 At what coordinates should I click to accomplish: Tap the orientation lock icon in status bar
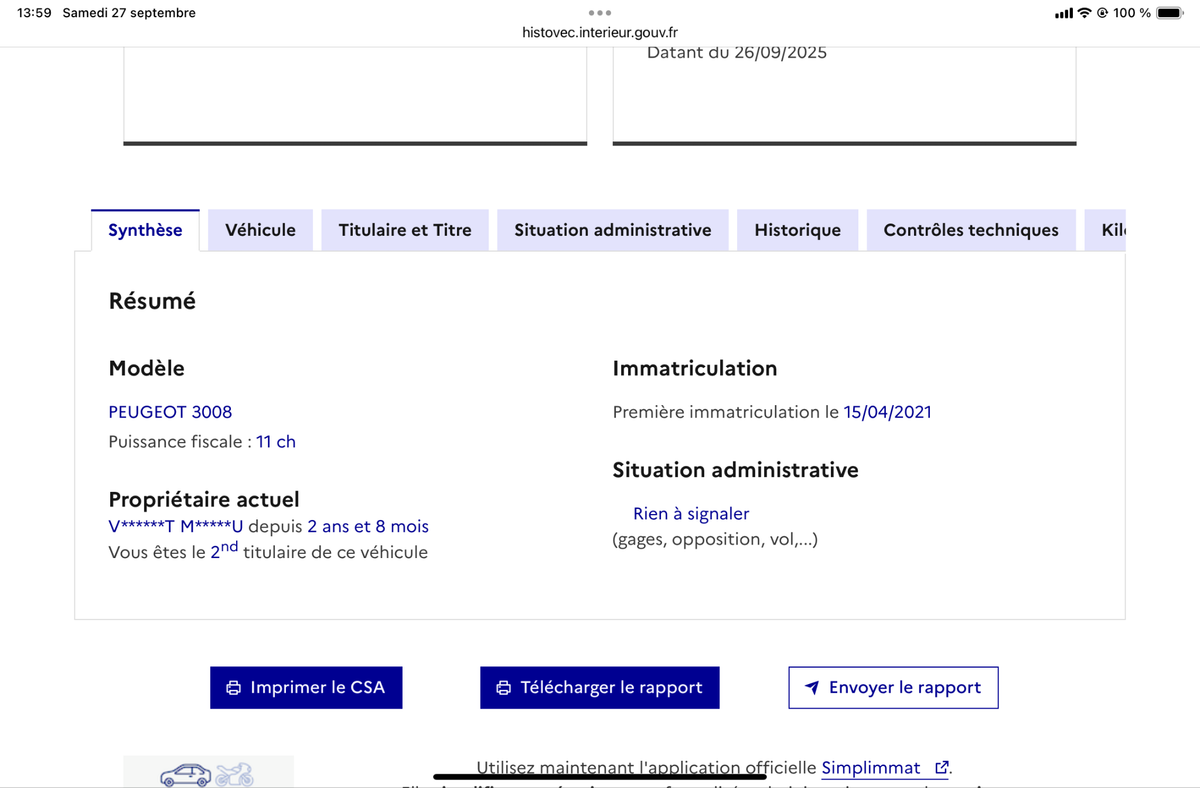pyautogui.click(x=1102, y=13)
